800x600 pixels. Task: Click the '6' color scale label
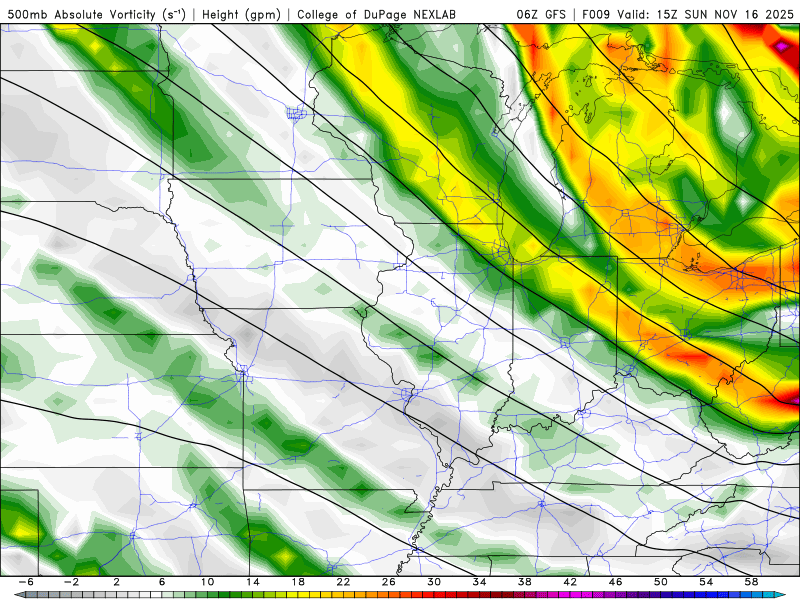click(162, 582)
